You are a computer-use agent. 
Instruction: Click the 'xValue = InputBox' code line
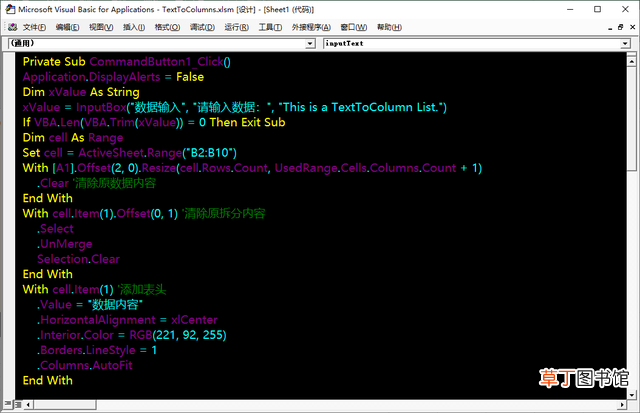[235, 107]
